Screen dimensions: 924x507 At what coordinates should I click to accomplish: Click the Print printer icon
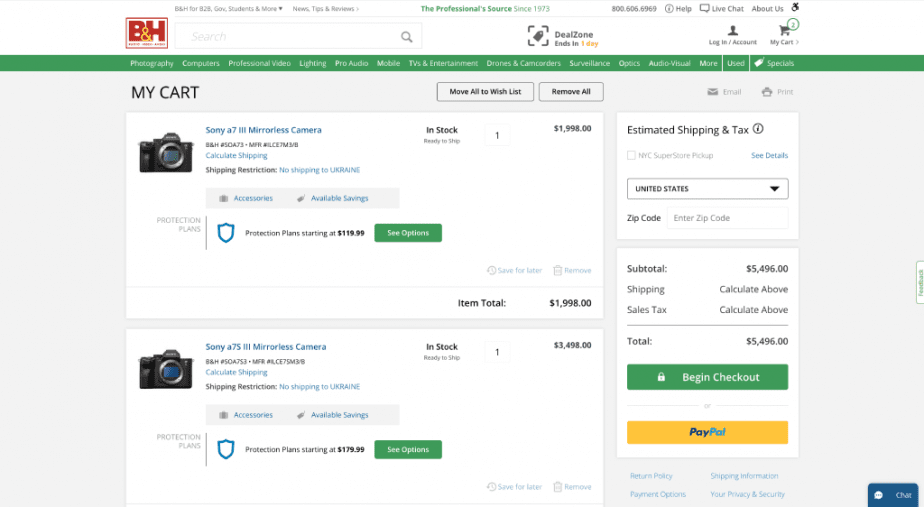(x=767, y=92)
